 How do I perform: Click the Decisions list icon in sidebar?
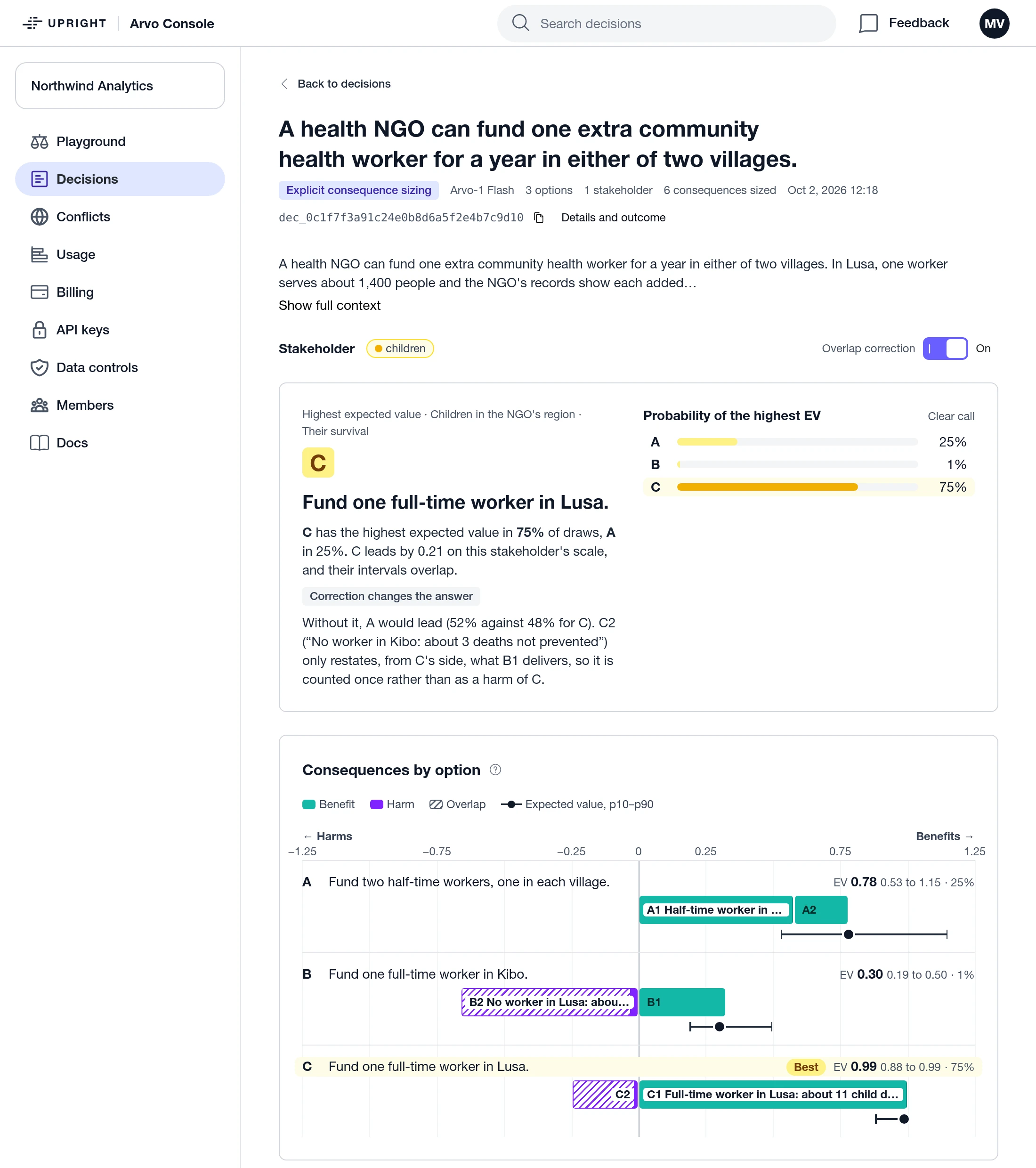40,179
